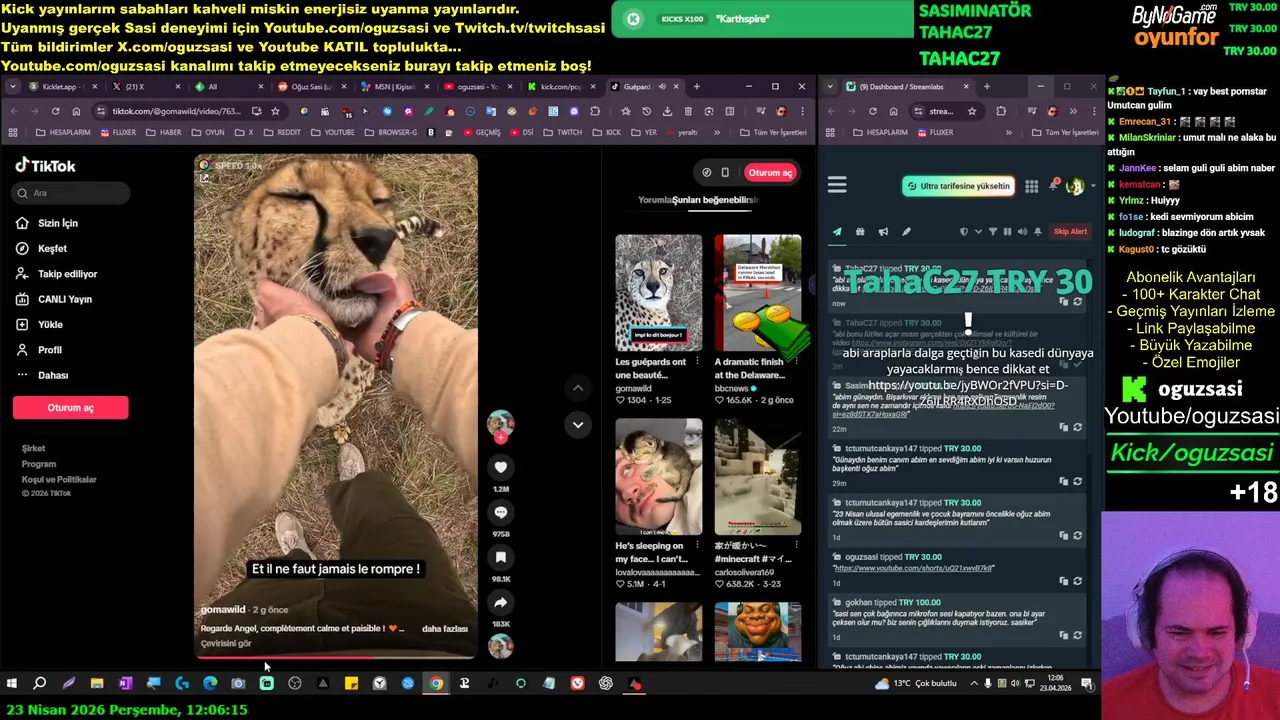Mute Streamlabs alerts speaker icon
The height and width of the screenshot is (720, 1280).
click(1022, 232)
